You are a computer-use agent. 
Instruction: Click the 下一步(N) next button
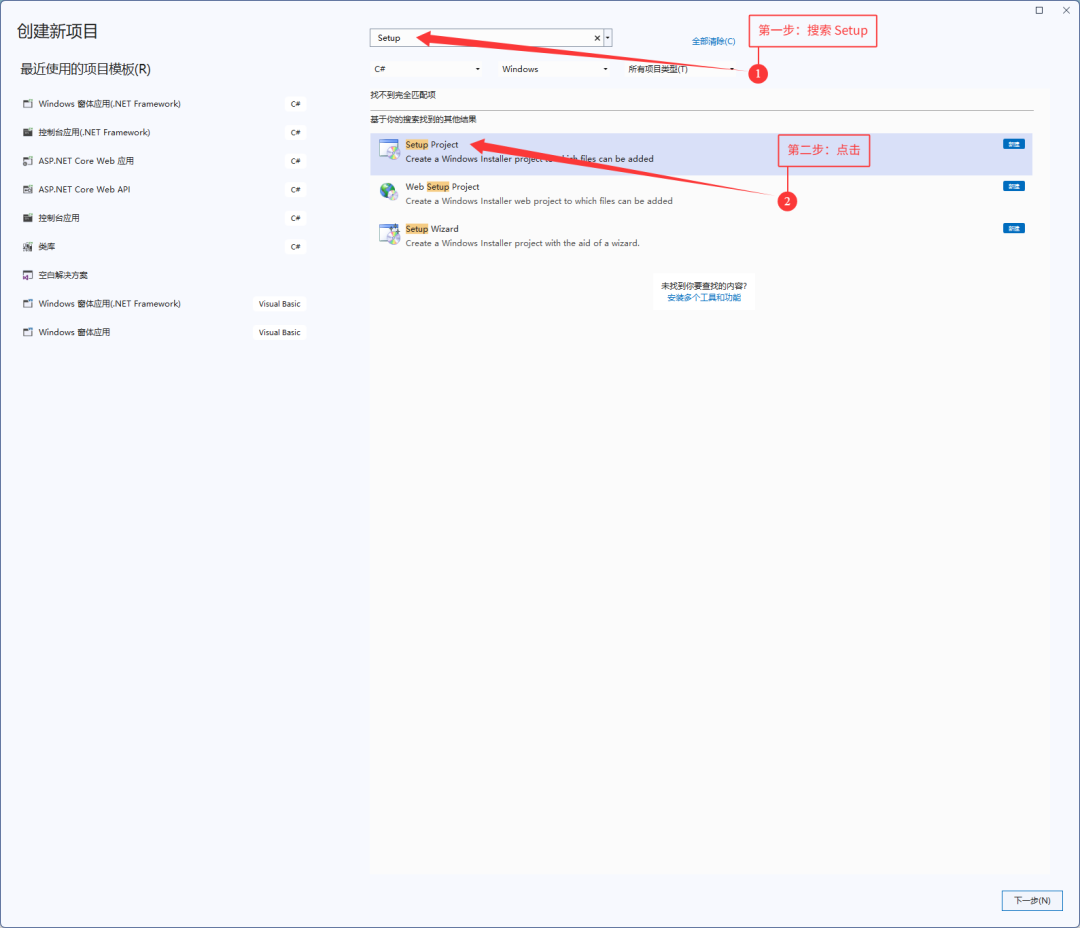click(x=1032, y=900)
